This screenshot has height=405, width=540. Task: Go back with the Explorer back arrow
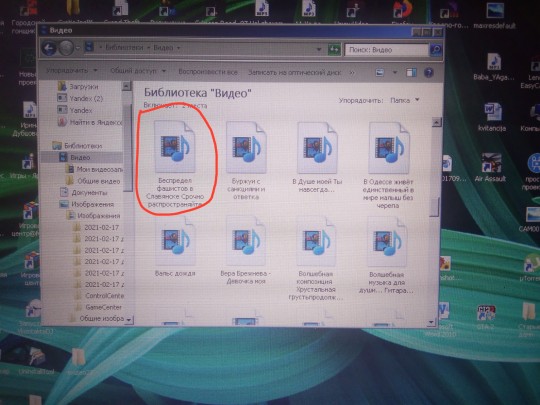49,49
